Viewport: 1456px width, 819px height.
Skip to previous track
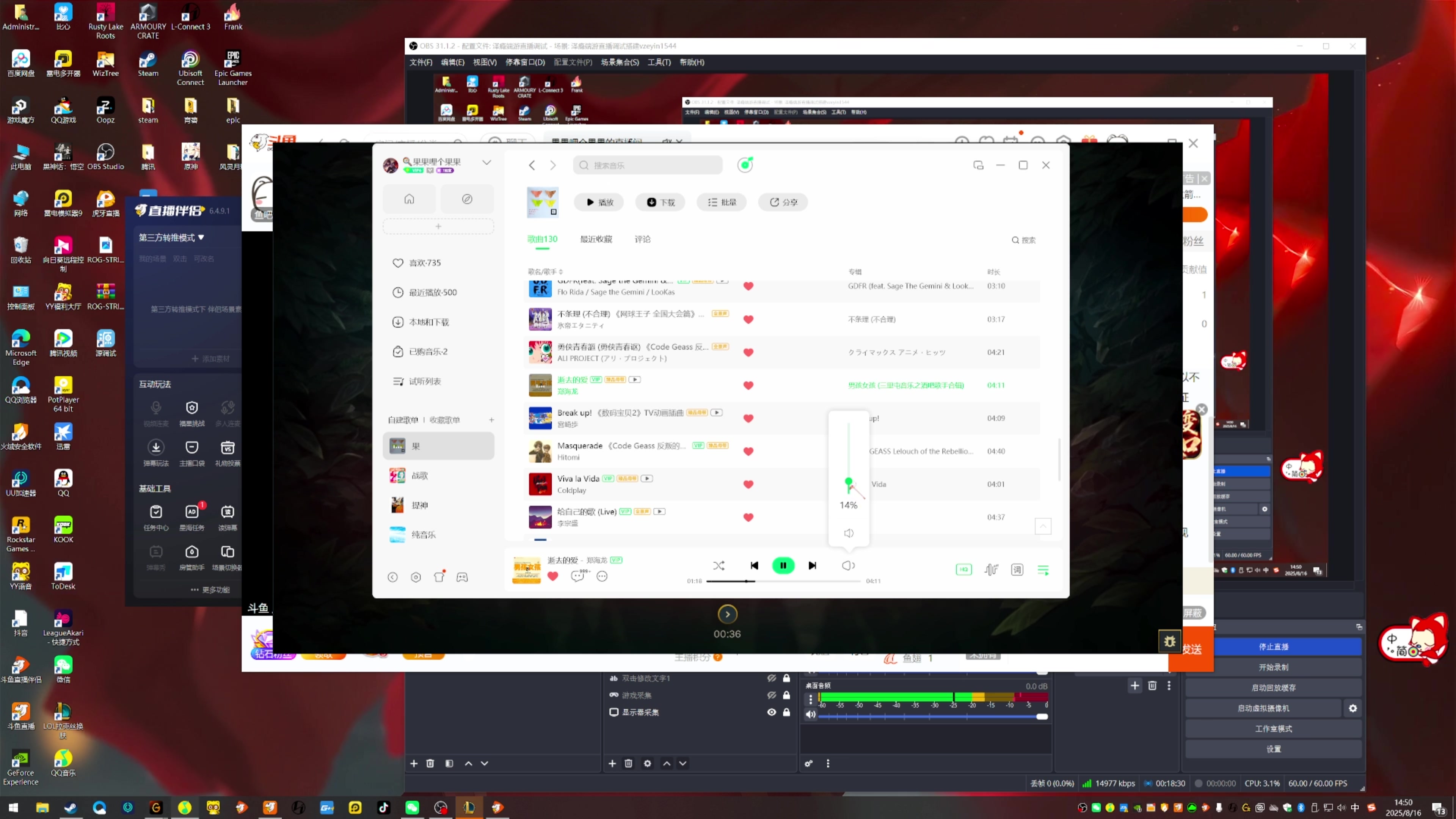point(754,565)
